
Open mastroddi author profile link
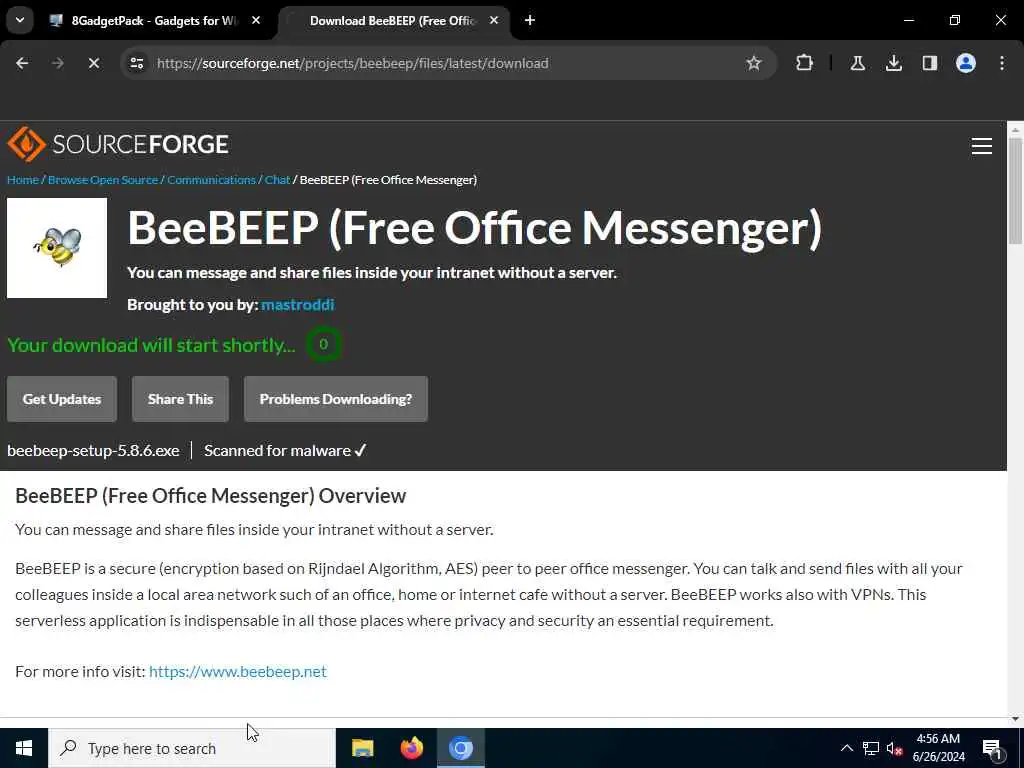coord(297,305)
